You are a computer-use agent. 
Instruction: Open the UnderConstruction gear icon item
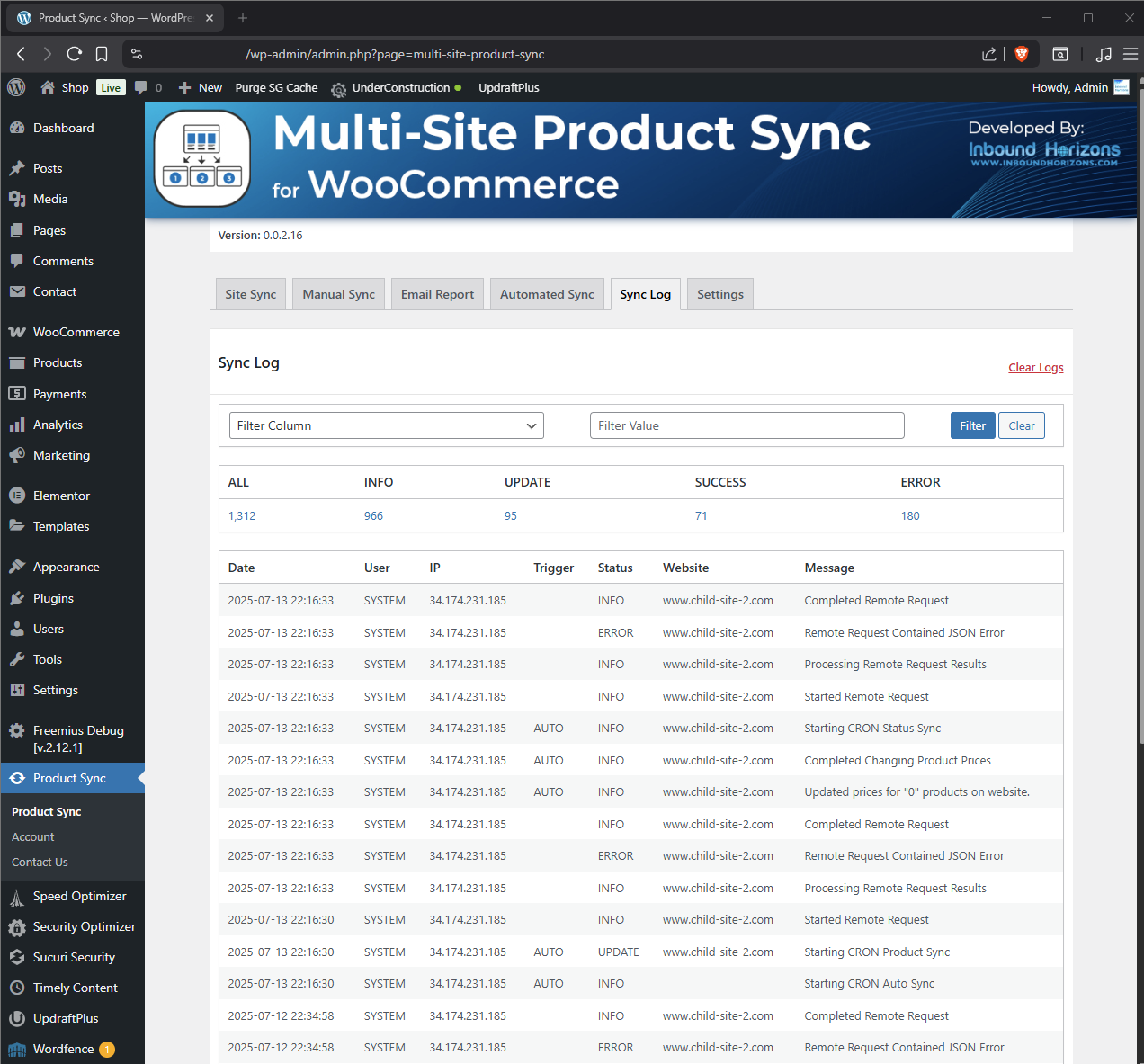pos(338,88)
